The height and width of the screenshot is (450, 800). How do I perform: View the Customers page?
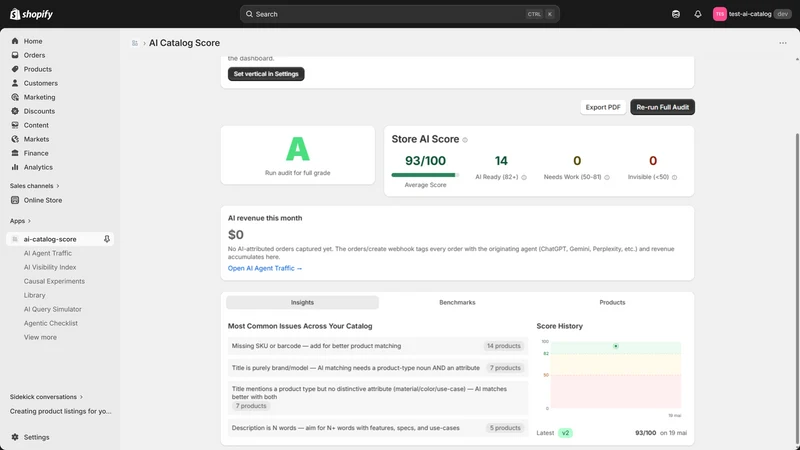[40, 83]
